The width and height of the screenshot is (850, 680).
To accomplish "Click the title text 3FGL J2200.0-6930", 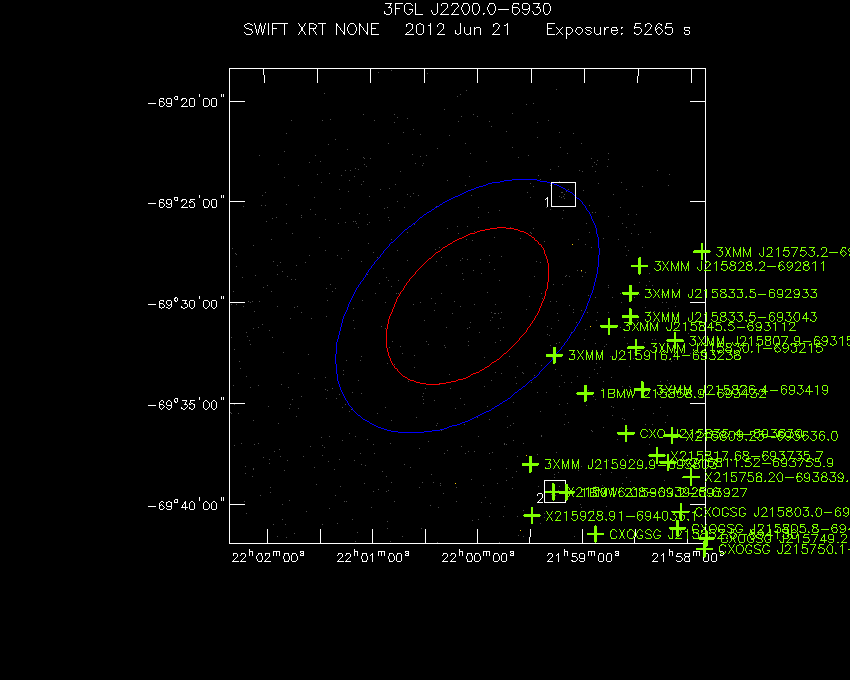I will tap(467, 9).
